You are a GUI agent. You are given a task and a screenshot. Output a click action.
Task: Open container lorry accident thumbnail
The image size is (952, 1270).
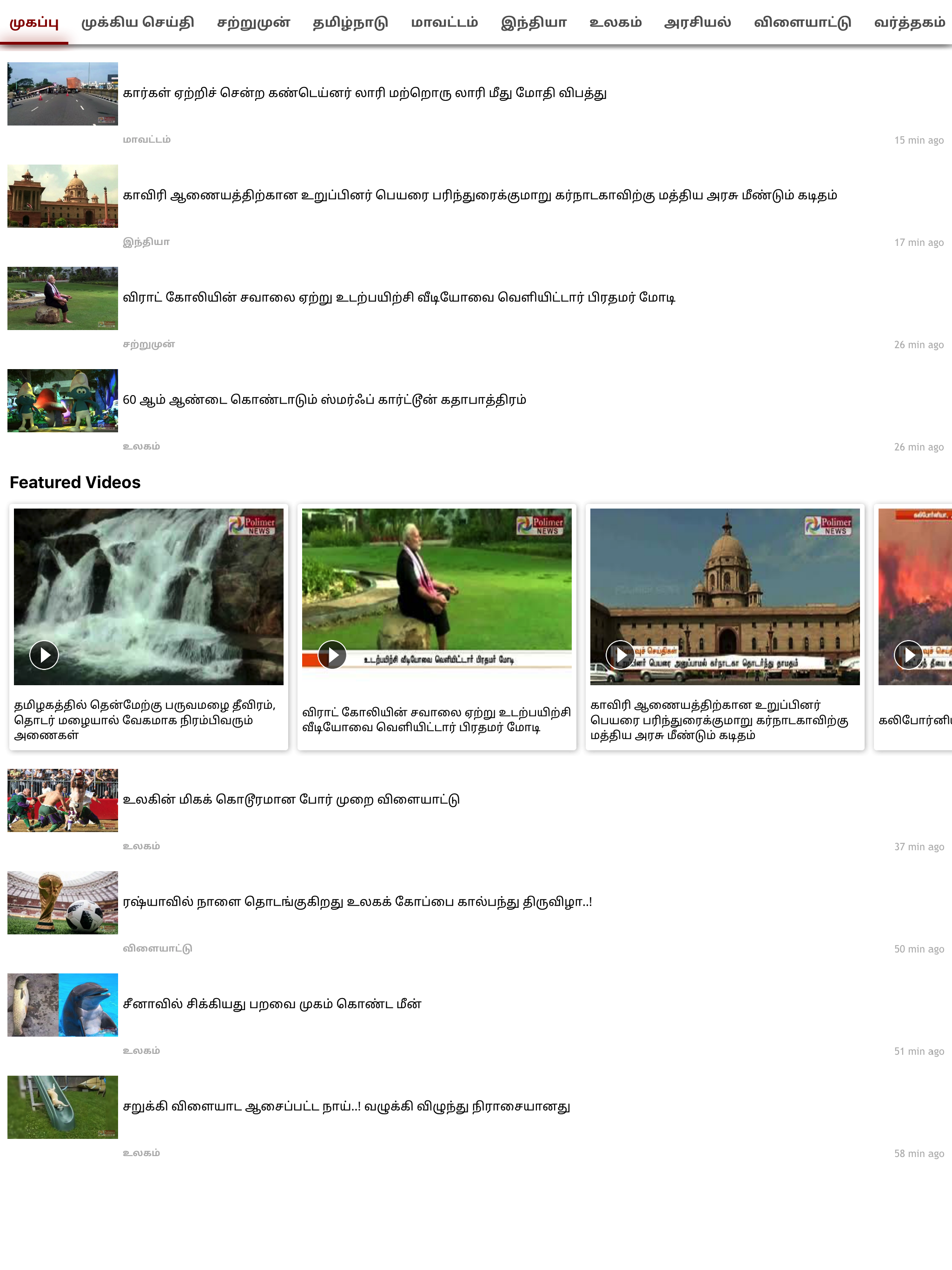pyautogui.click(x=63, y=93)
